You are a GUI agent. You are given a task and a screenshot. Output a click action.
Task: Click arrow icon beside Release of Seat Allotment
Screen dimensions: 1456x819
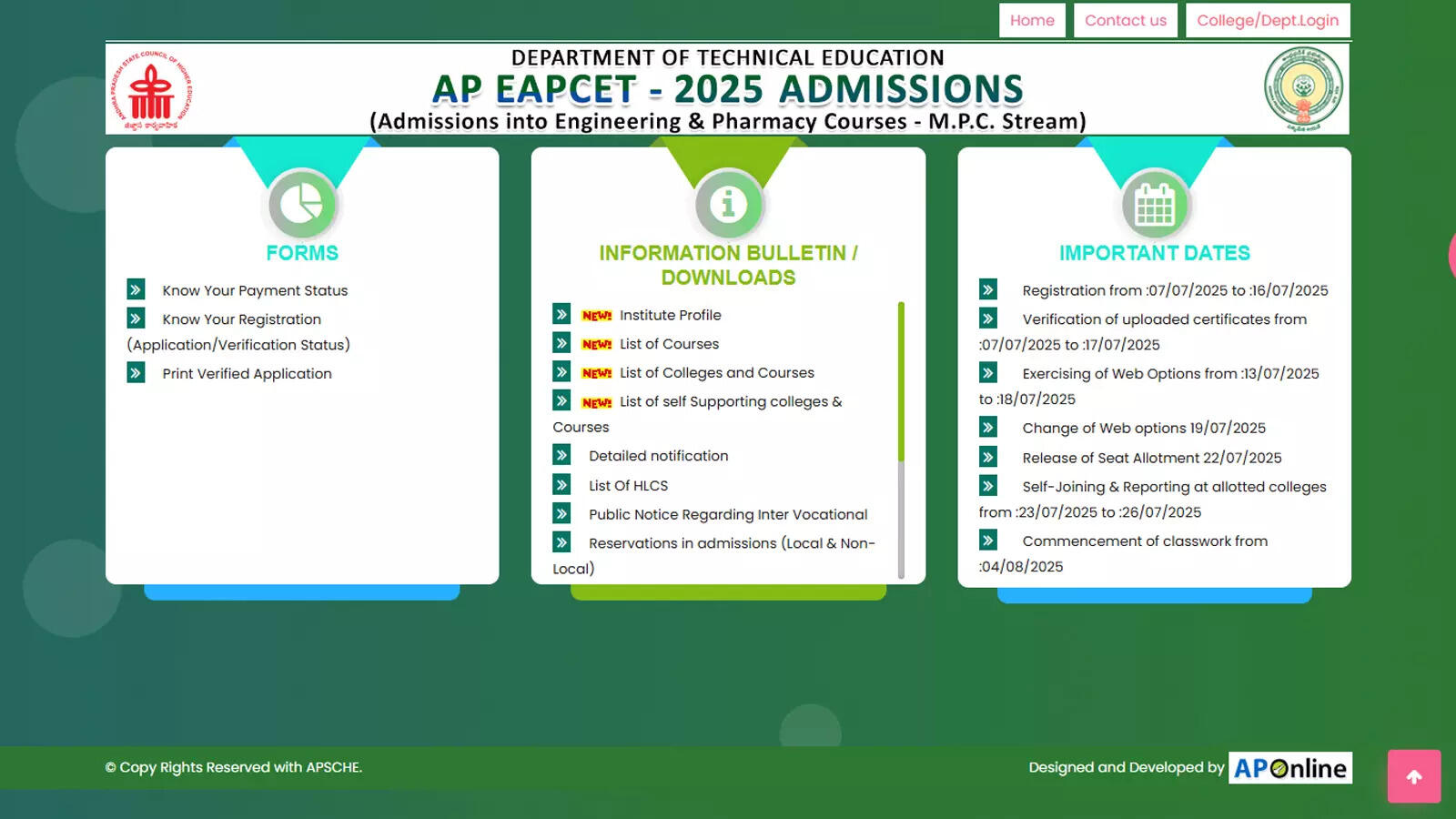pos(988,457)
